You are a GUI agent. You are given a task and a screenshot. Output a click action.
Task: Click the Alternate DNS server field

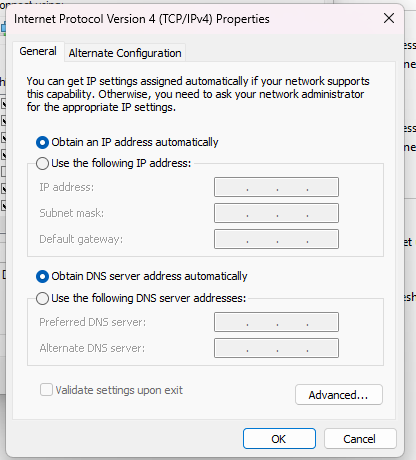(276, 348)
